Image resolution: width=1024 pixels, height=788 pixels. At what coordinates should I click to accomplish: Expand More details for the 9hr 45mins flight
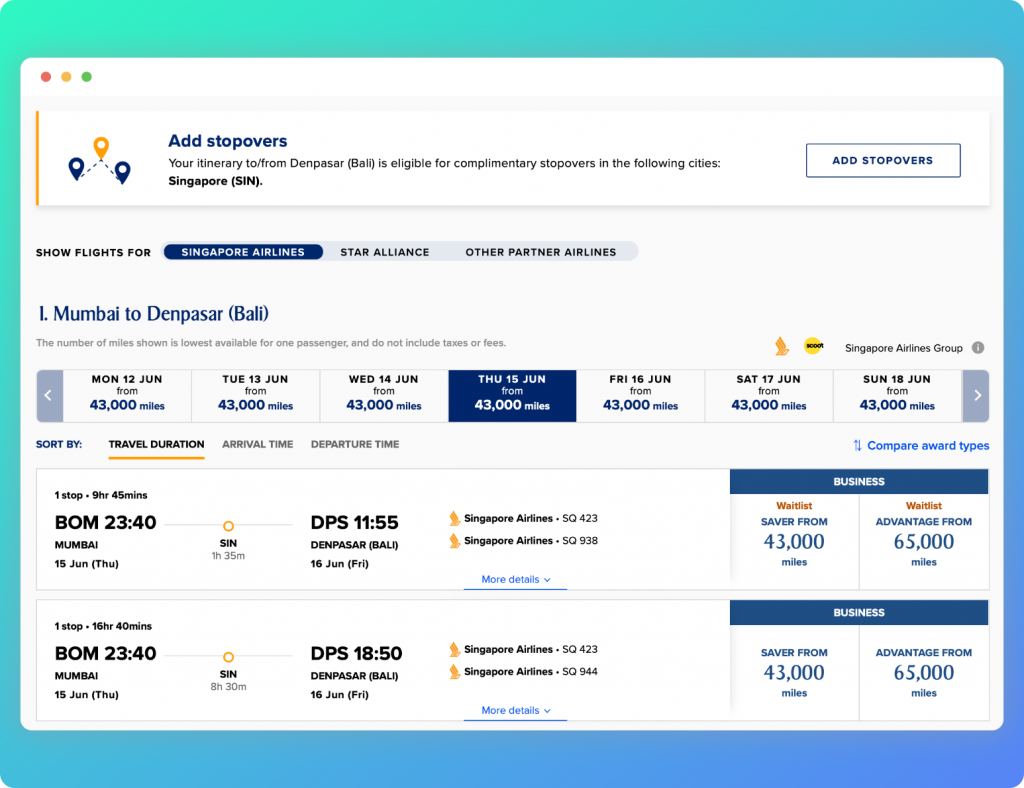(x=515, y=580)
